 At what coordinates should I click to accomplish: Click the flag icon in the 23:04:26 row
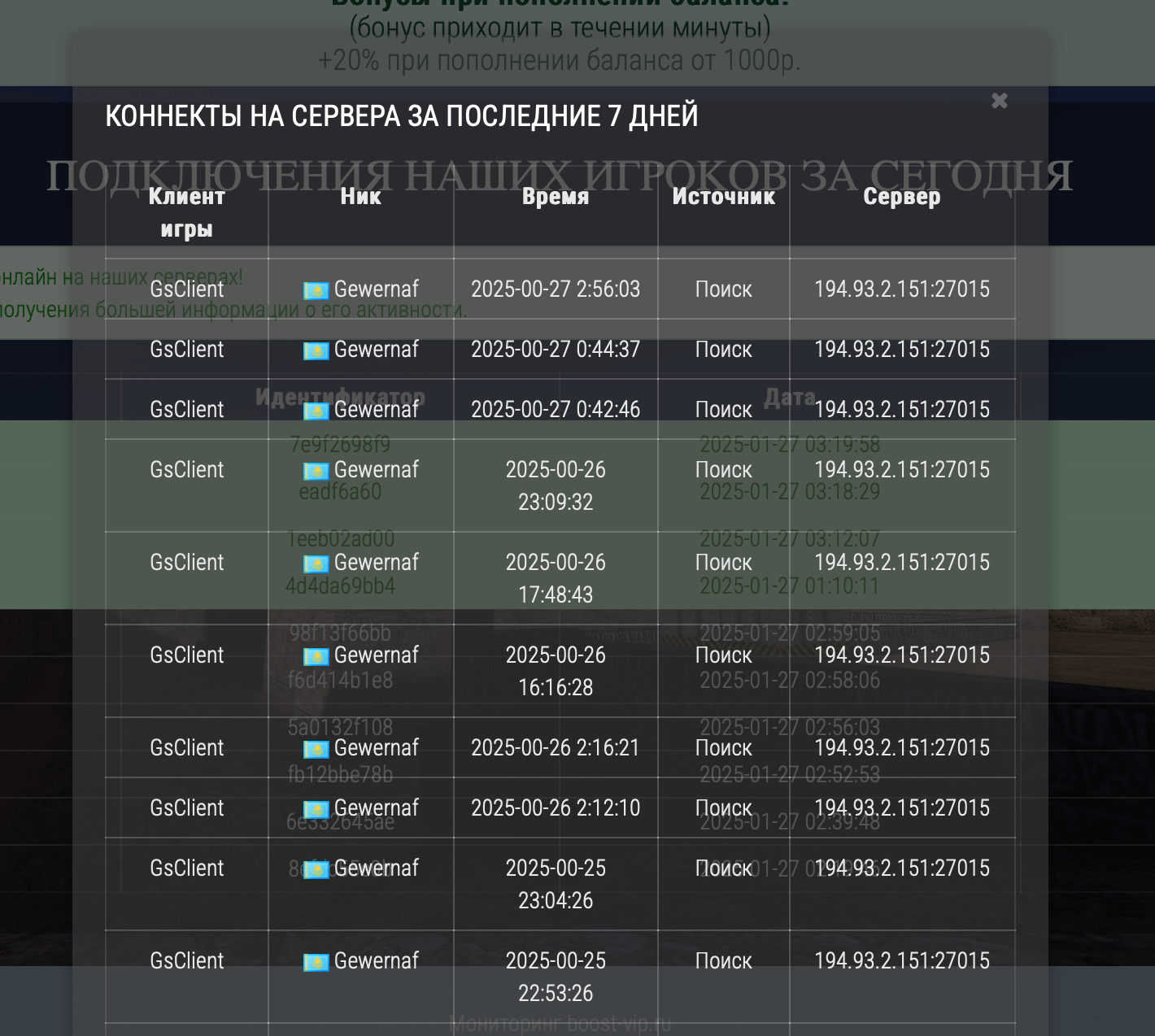tap(316, 869)
